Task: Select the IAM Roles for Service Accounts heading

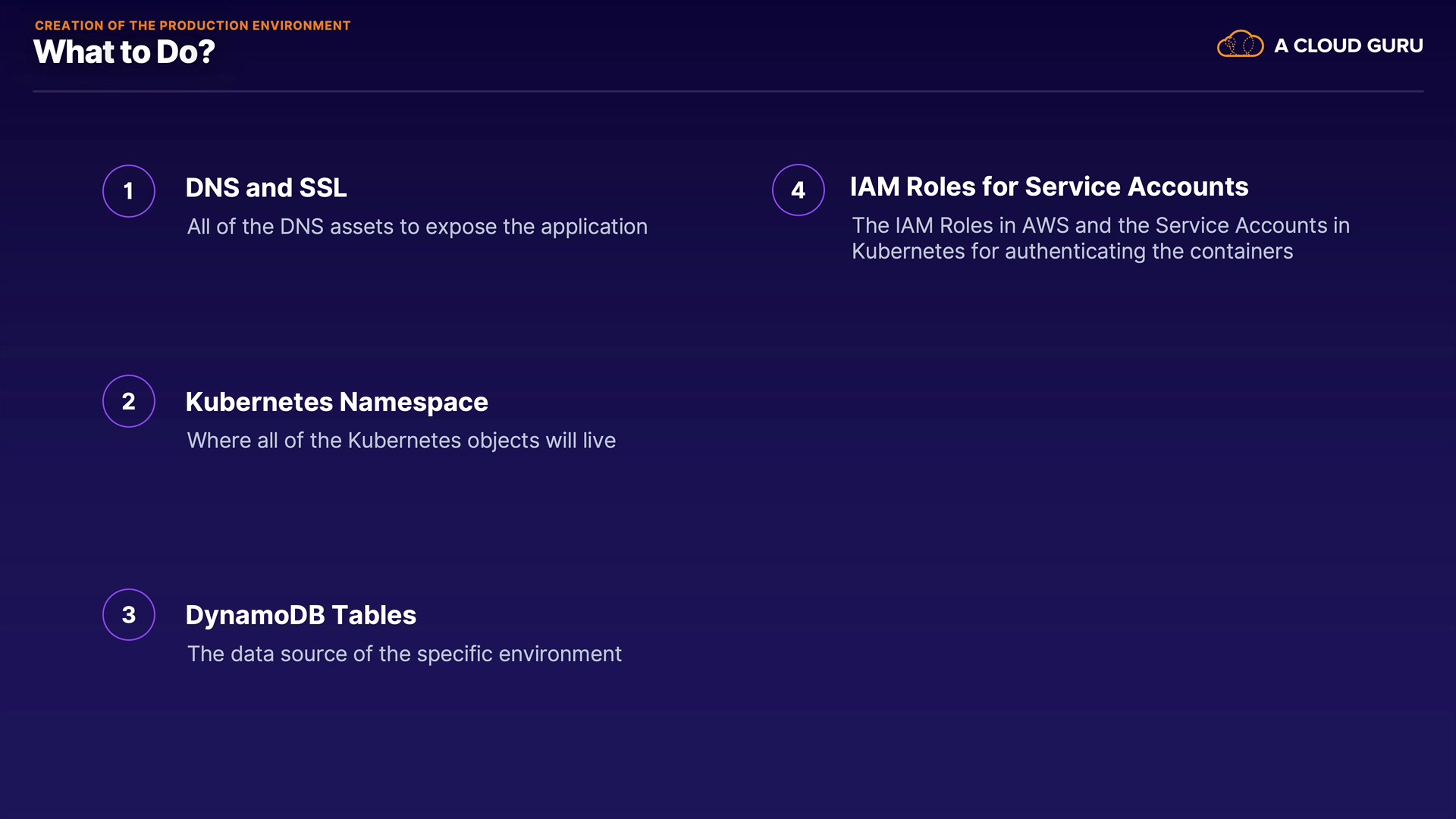Action: tap(1049, 187)
